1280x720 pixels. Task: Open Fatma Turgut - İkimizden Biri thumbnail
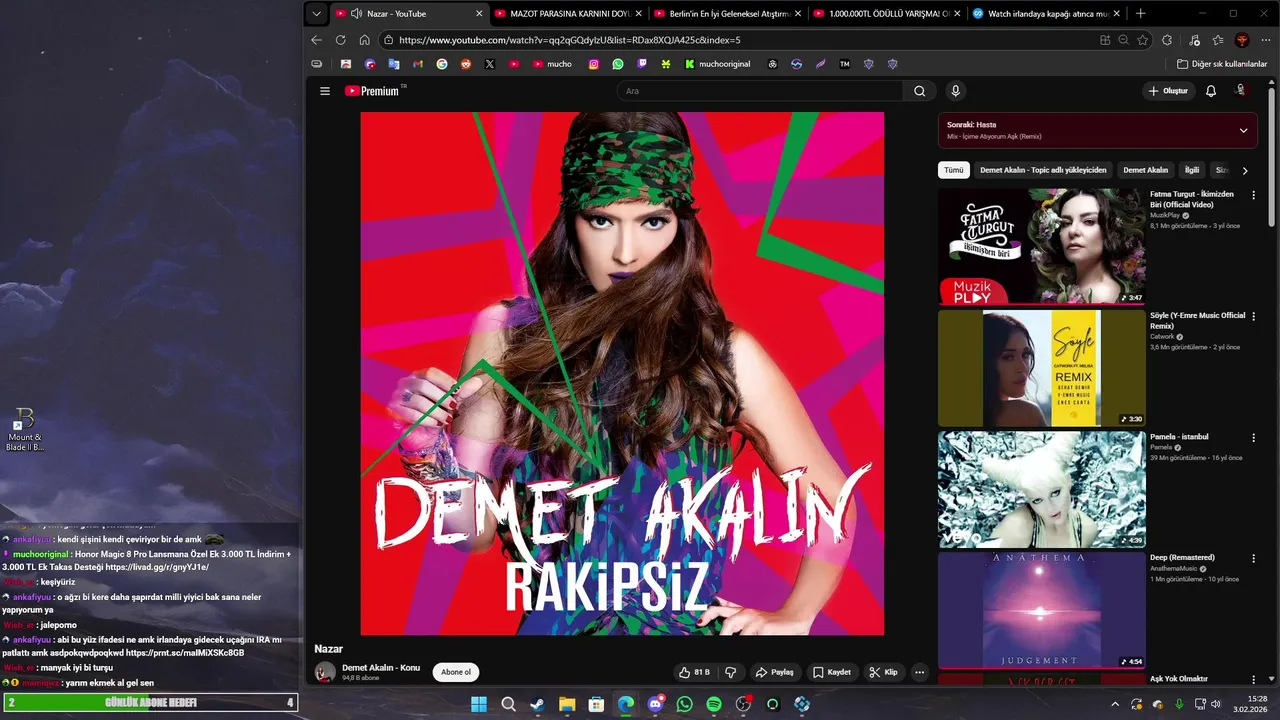(x=1041, y=246)
